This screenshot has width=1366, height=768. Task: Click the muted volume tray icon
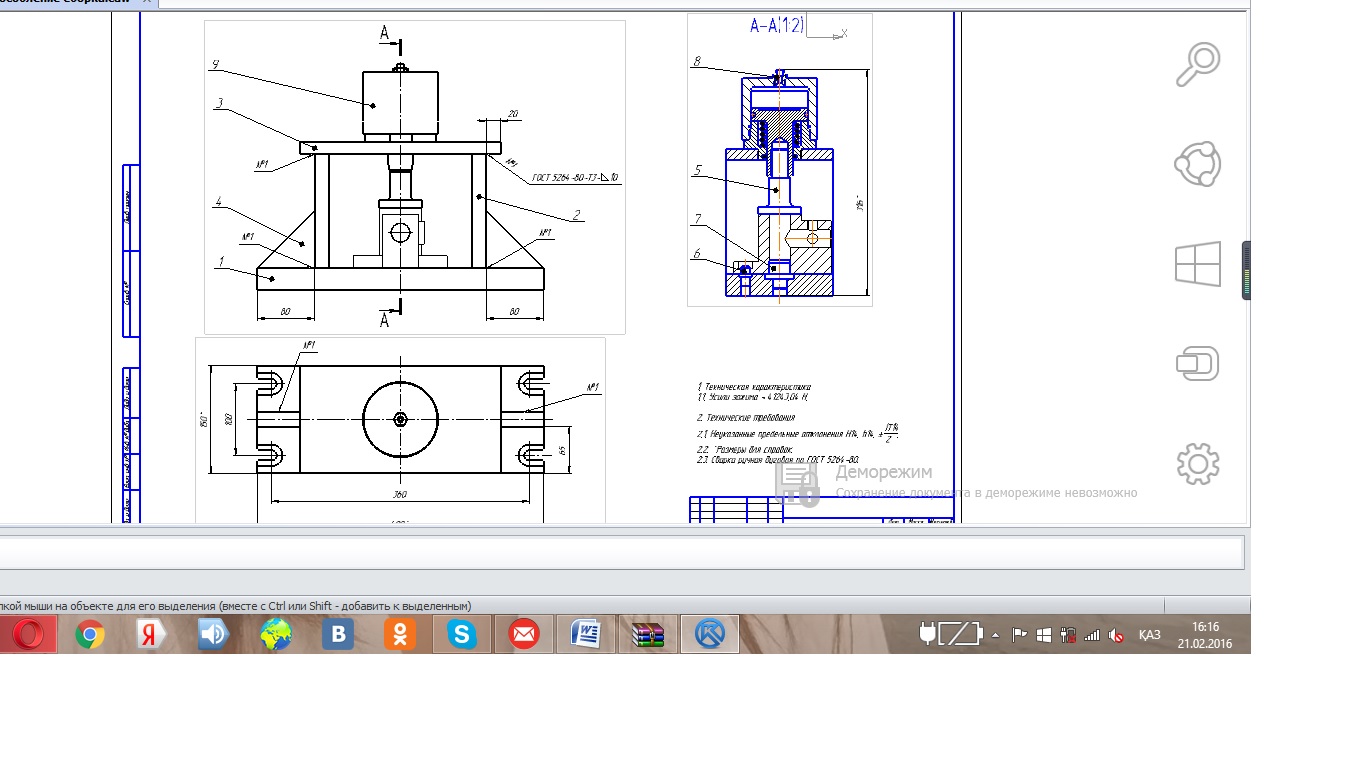(x=1116, y=635)
